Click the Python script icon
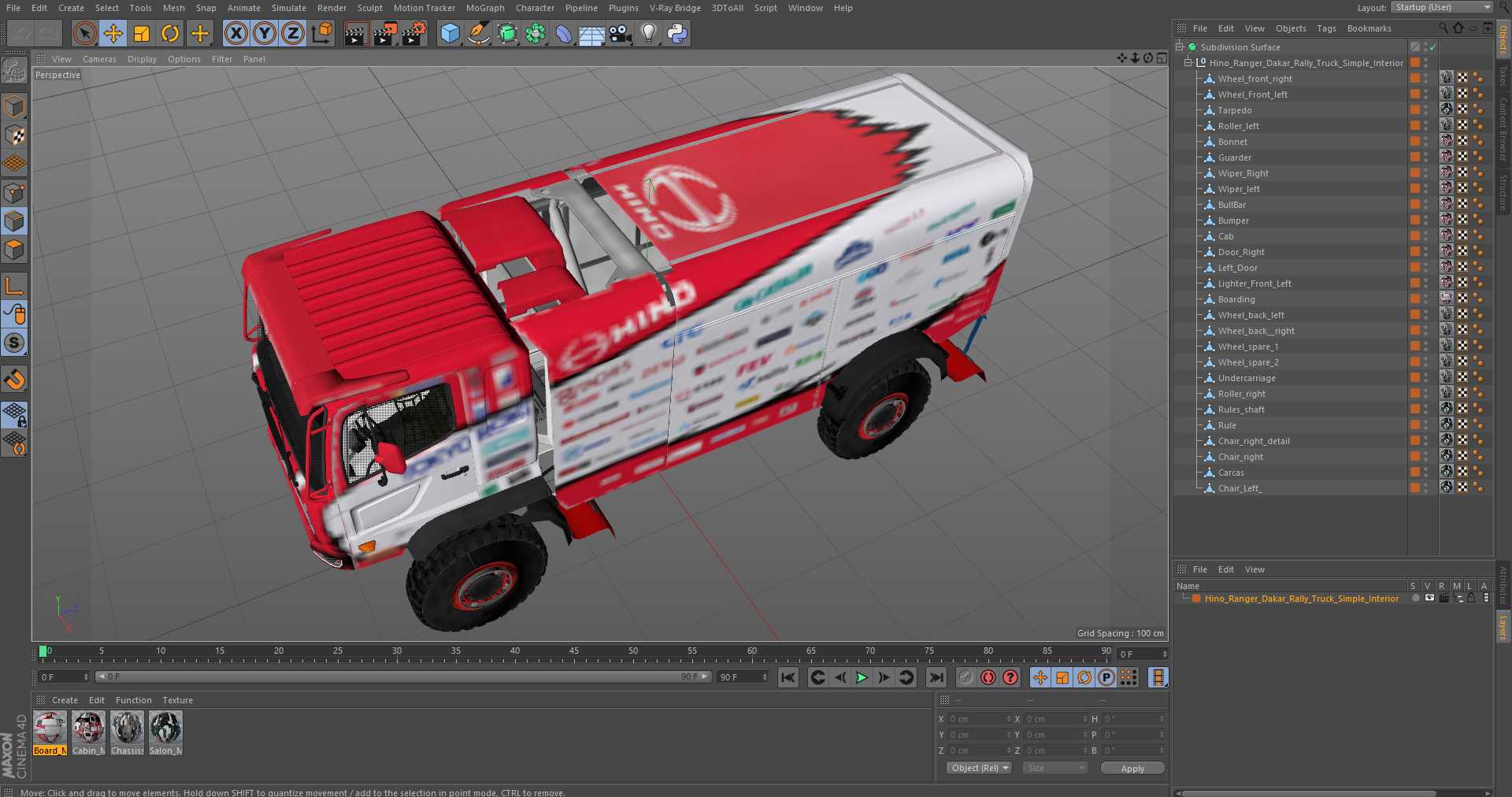1512x797 pixels. [677, 33]
